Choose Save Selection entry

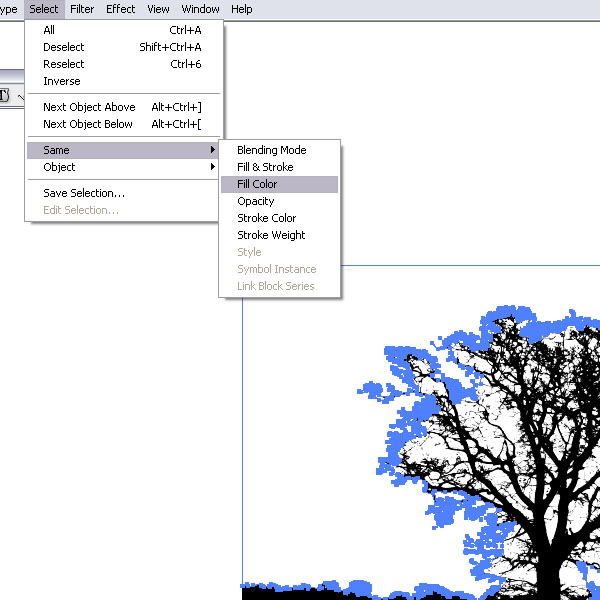click(122, 193)
